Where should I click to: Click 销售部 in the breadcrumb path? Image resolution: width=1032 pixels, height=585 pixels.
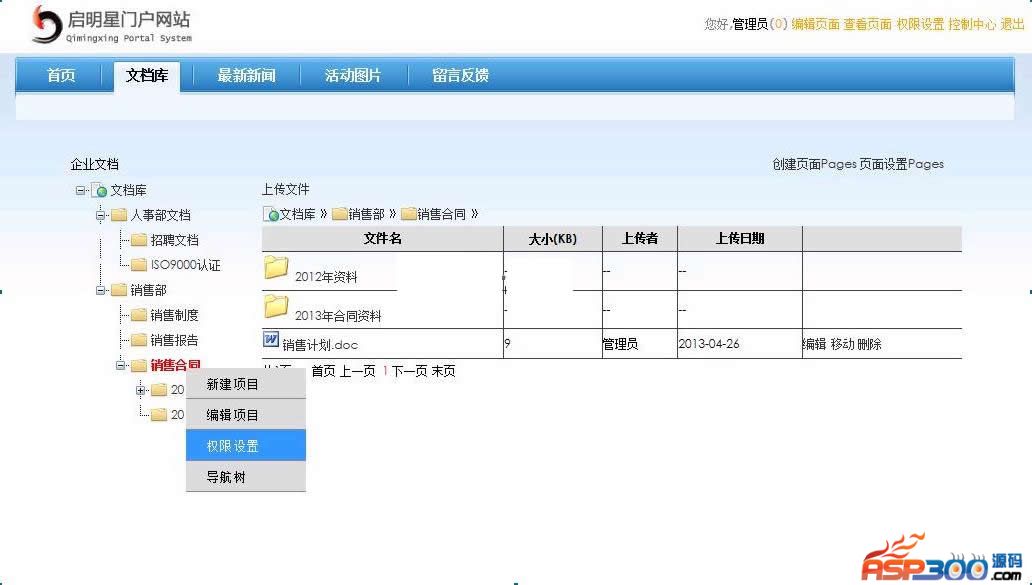click(366, 215)
